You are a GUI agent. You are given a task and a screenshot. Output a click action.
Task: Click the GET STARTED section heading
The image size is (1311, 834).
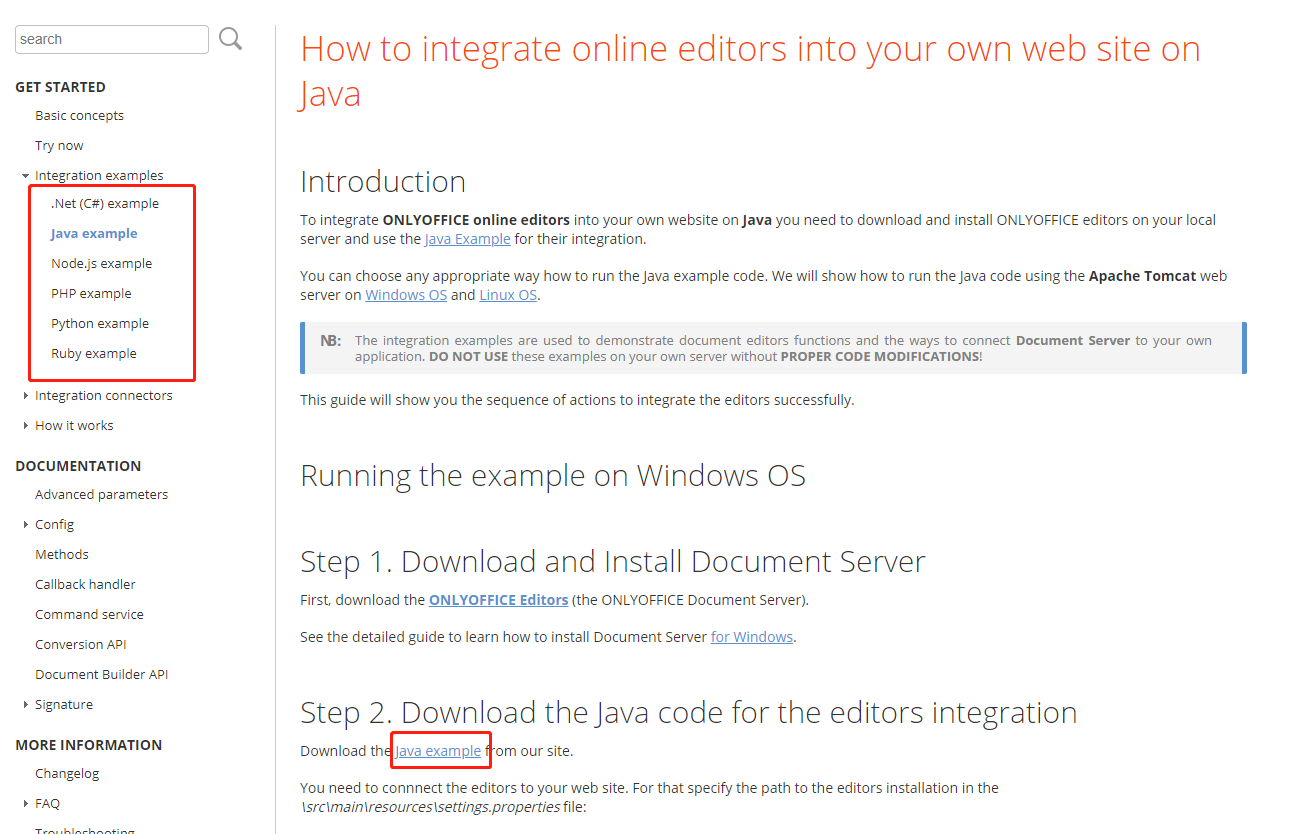(60, 87)
